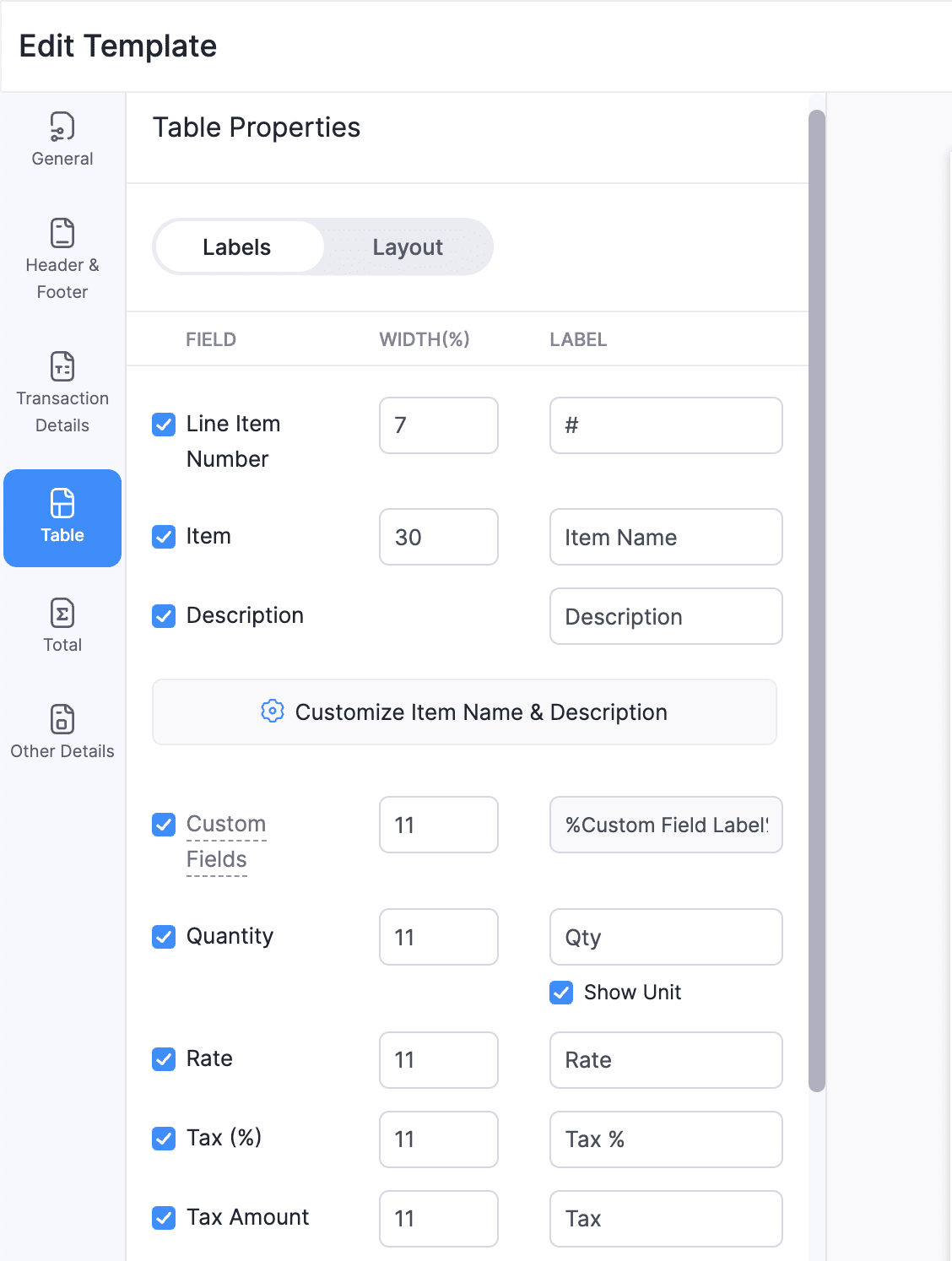Toggle the Description field checkbox

click(164, 616)
